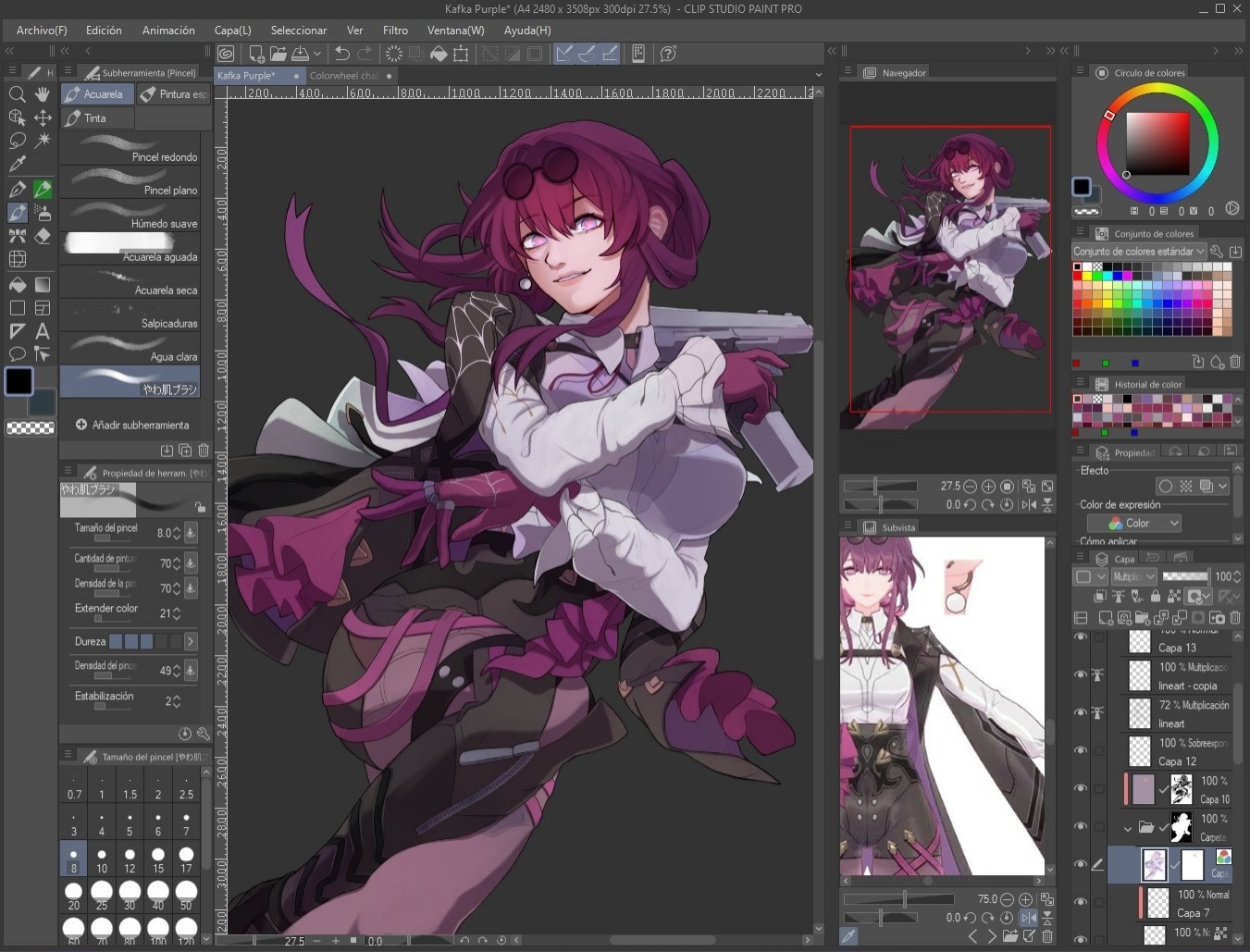Duplicate sub tool icon under brush list
Image resolution: width=1250 pixels, height=952 pixels.
pyautogui.click(x=185, y=451)
